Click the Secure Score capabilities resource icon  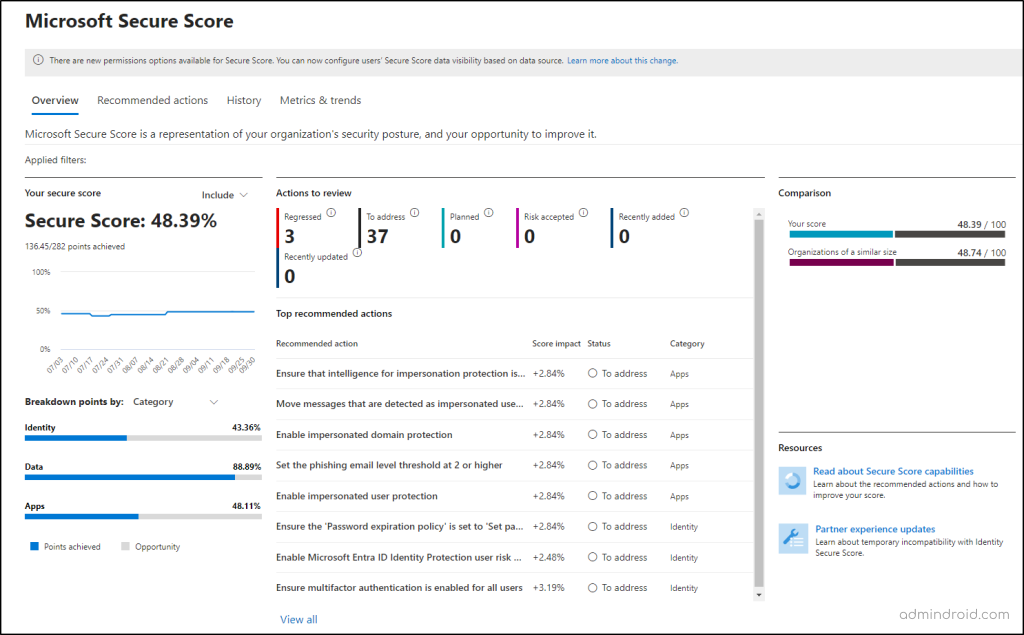(793, 480)
